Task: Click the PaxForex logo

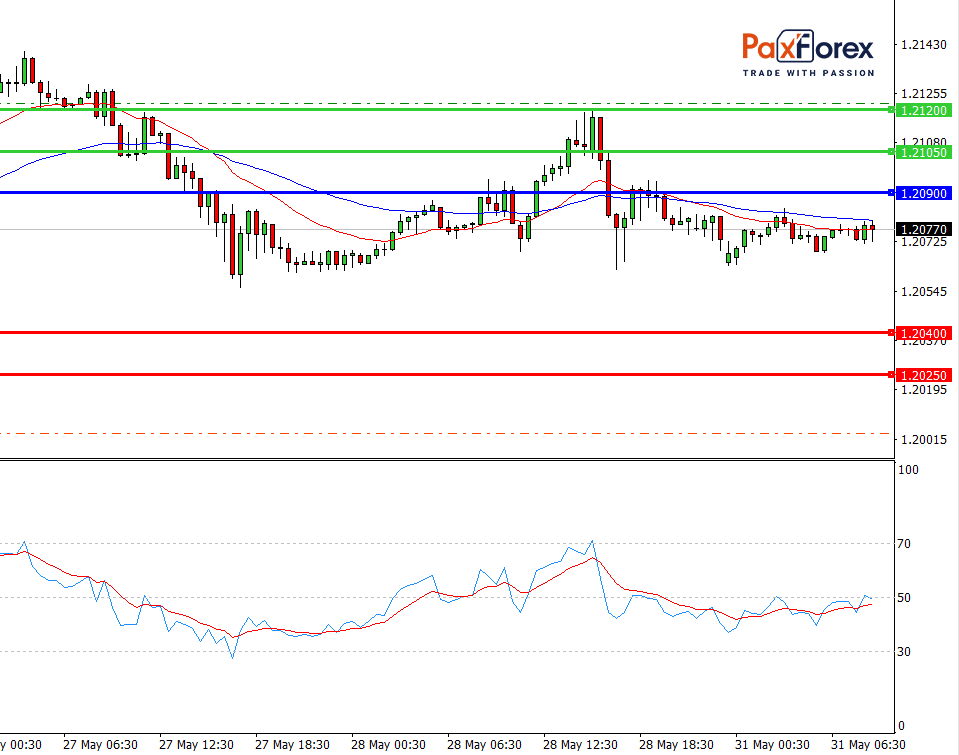Action: (807, 47)
